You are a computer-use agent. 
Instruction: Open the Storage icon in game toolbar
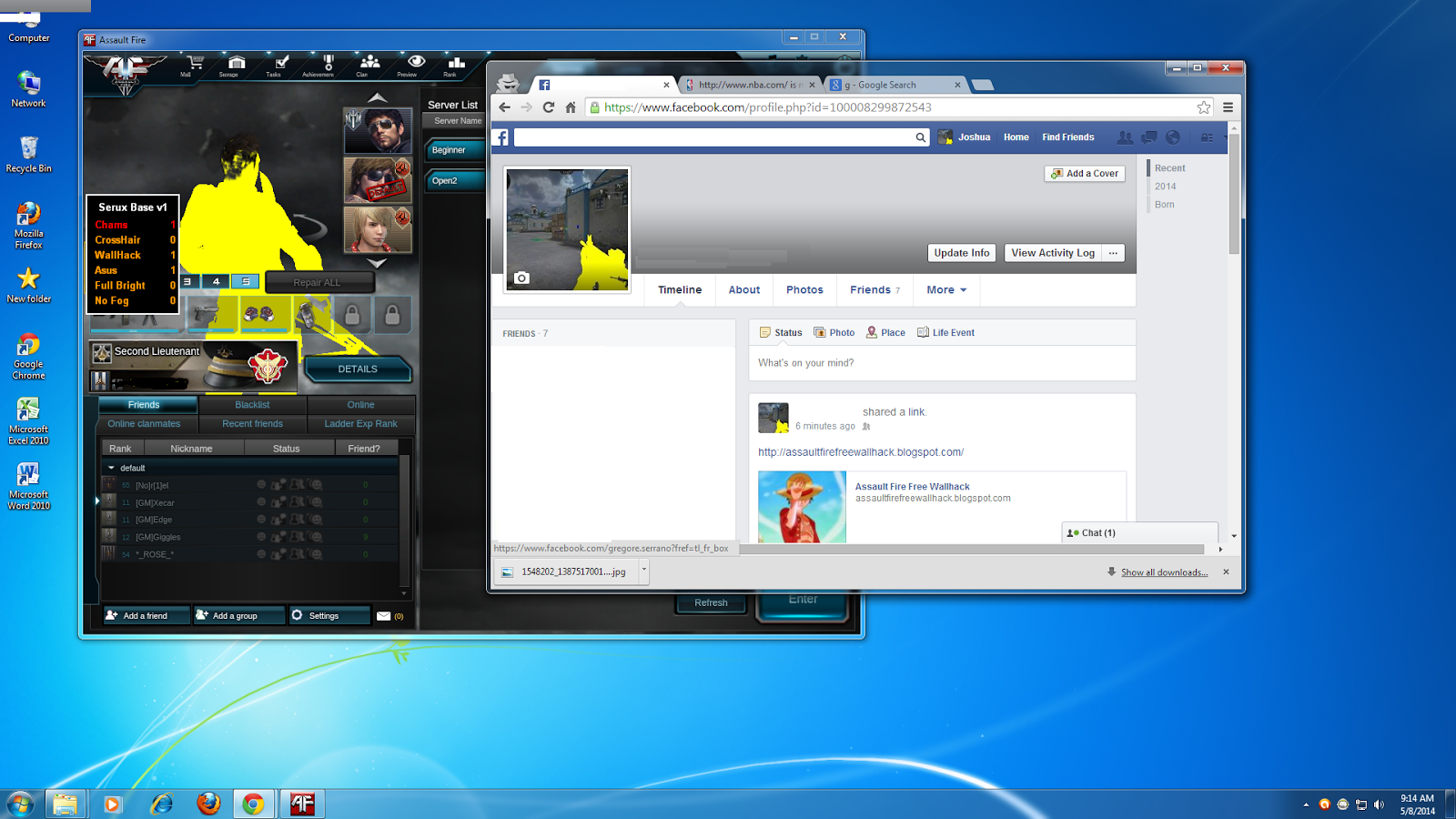[x=237, y=64]
